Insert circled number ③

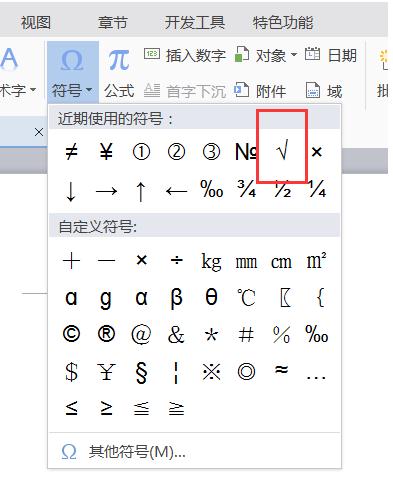tap(211, 152)
